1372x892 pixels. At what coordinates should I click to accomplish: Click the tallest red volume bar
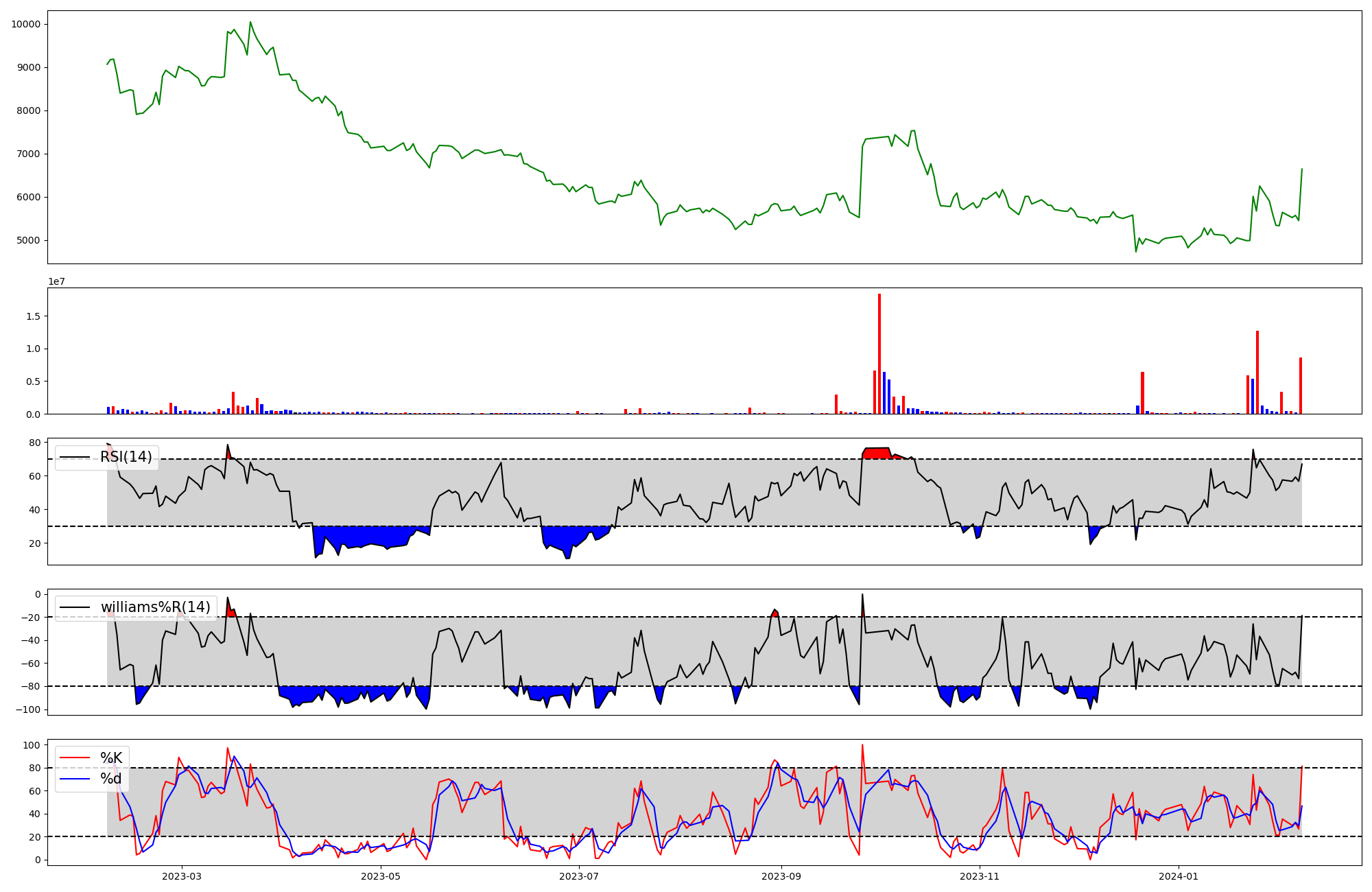point(879,353)
